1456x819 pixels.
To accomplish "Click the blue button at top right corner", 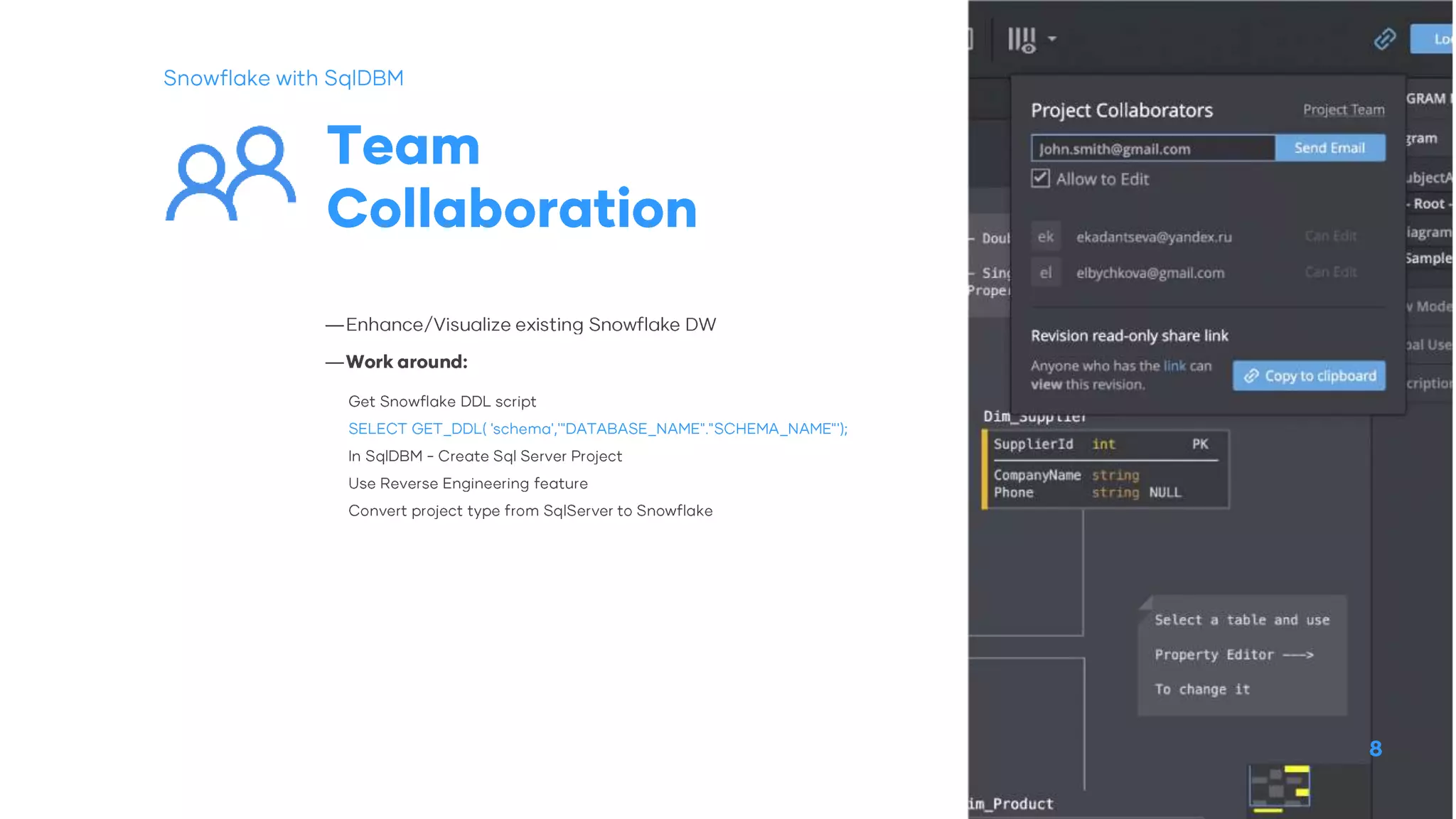I will pyautogui.click(x=1433, y=39).
